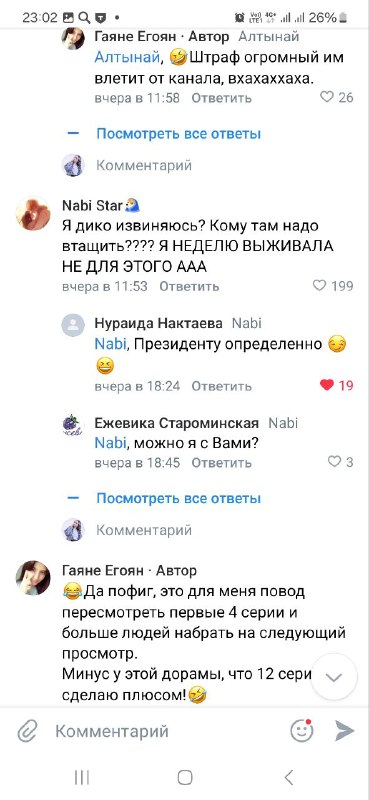Open the emoji sticker picker
The height and width of the screenshot is (800, 369).
(x=302, y=731)
